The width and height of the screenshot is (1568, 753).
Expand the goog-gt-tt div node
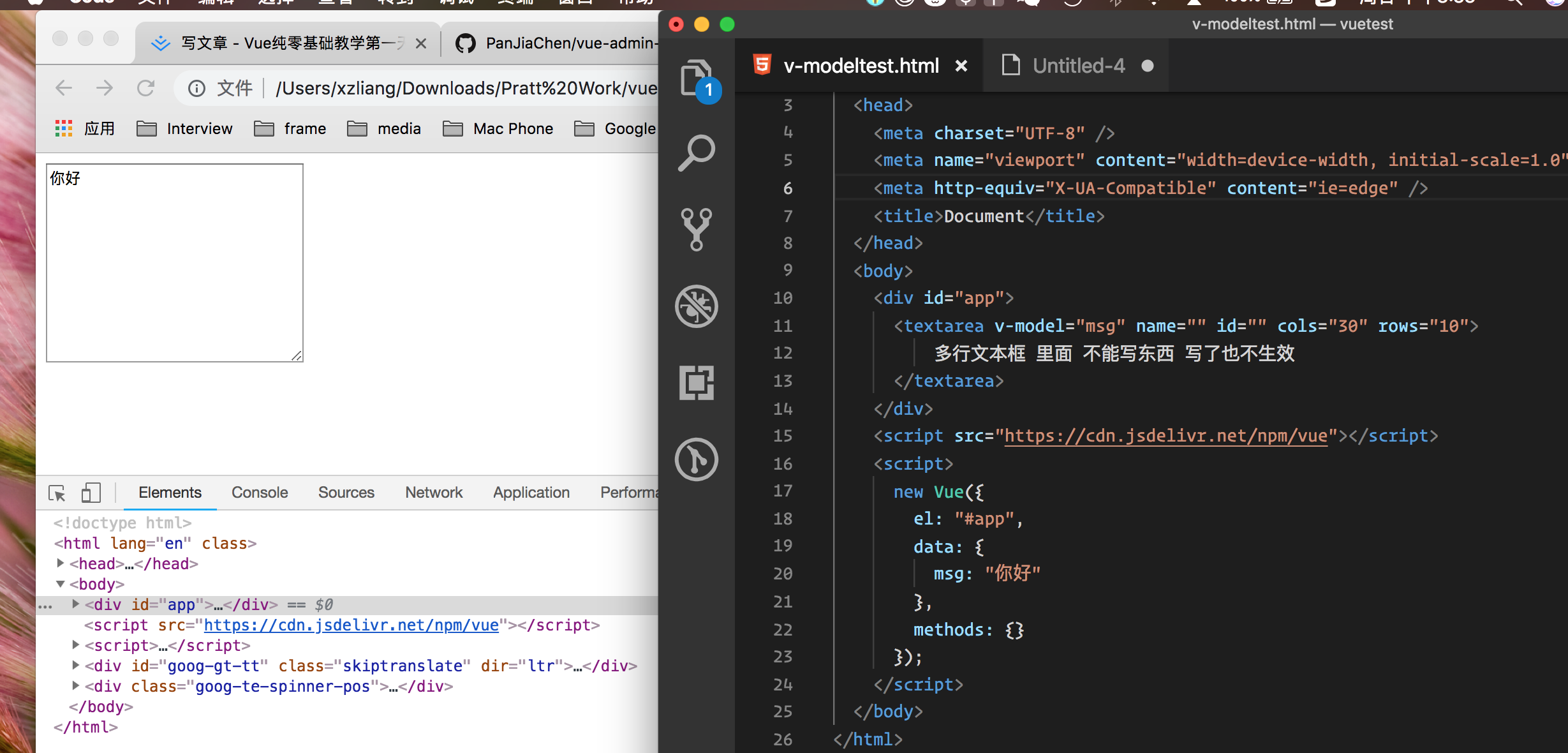[76, 666]
